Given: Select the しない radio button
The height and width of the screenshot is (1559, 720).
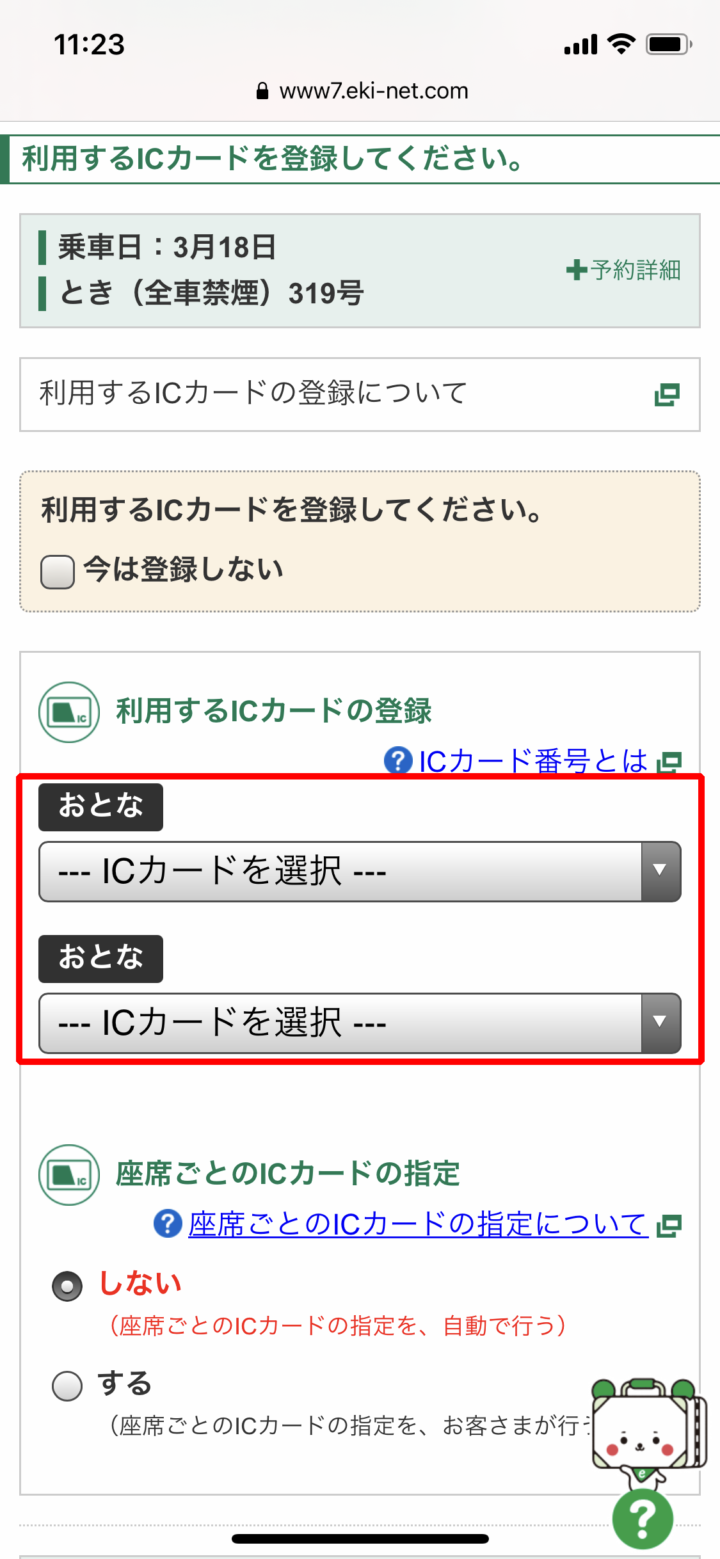Looking at the screenshot, I should [67, 1287].
